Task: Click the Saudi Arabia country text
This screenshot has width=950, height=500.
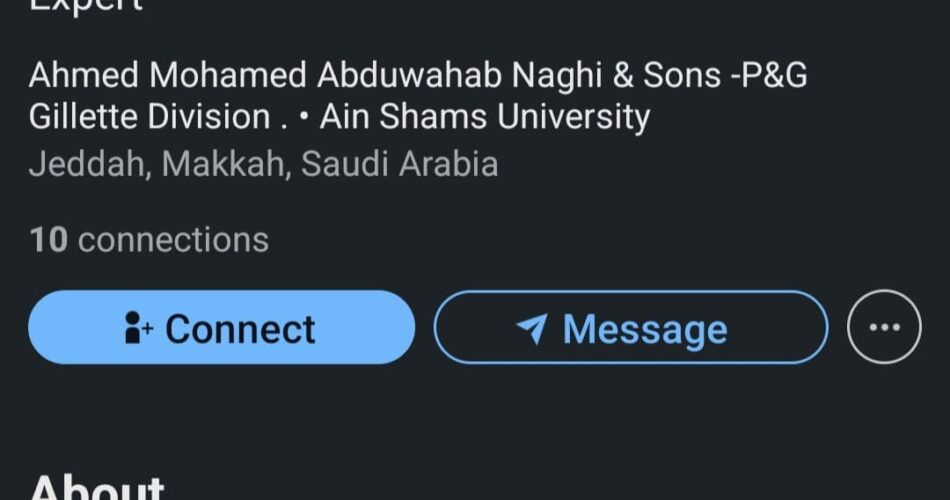Action: [x=399, y=163]
